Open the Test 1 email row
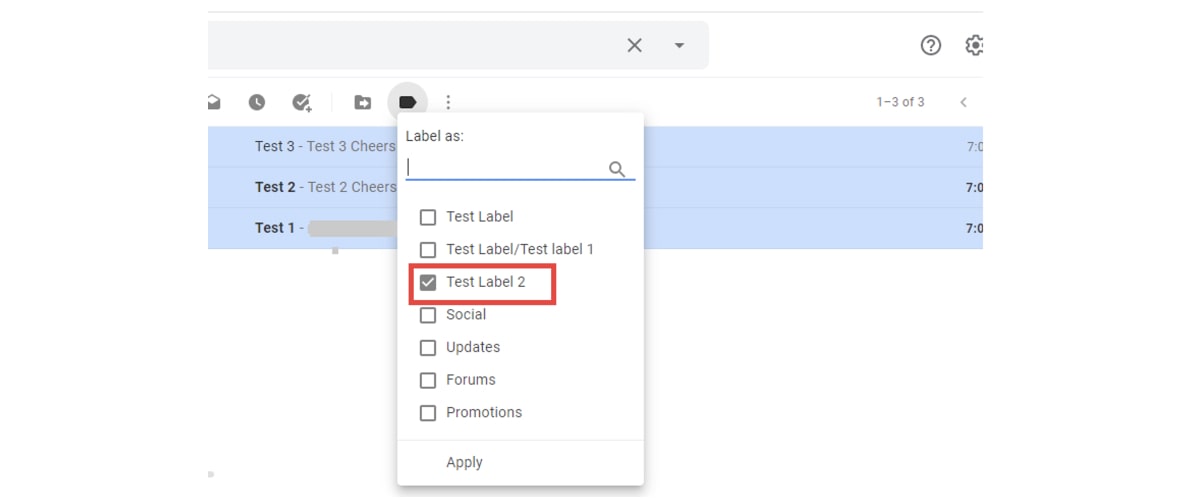 [x=595, y=228]
